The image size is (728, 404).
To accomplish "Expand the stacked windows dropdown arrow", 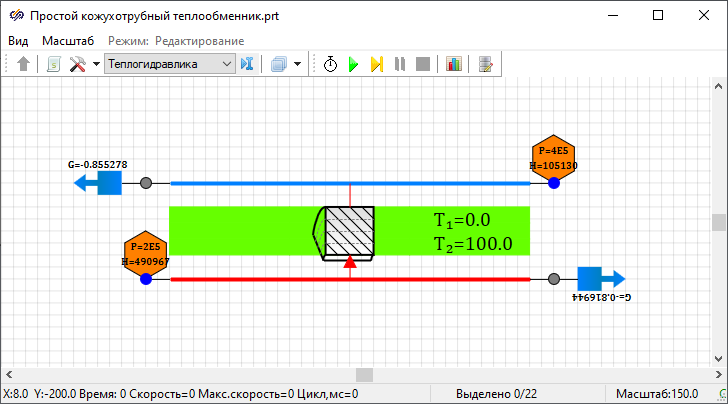I will [298, 64].
